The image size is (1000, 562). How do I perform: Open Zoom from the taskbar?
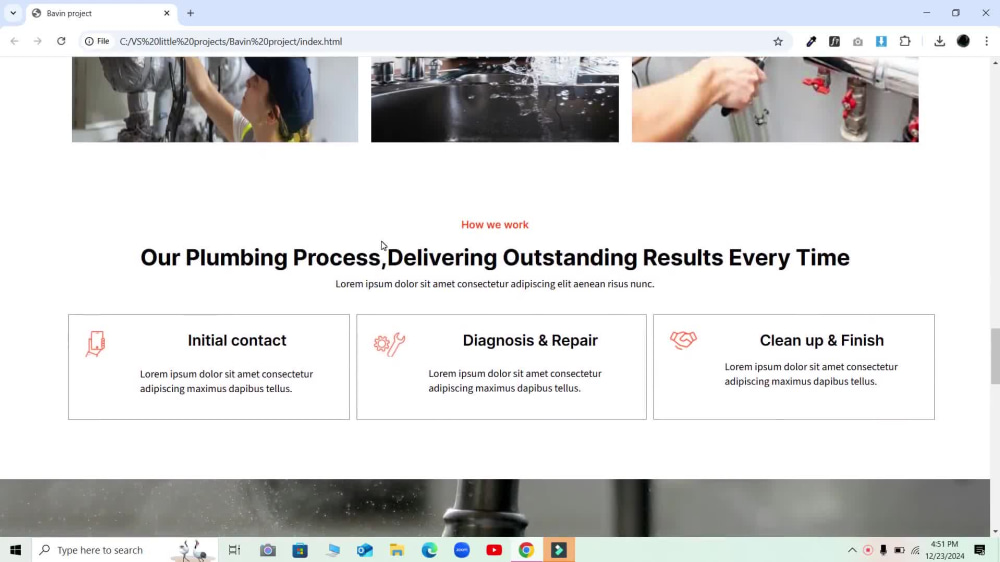[x=462, y=550]
